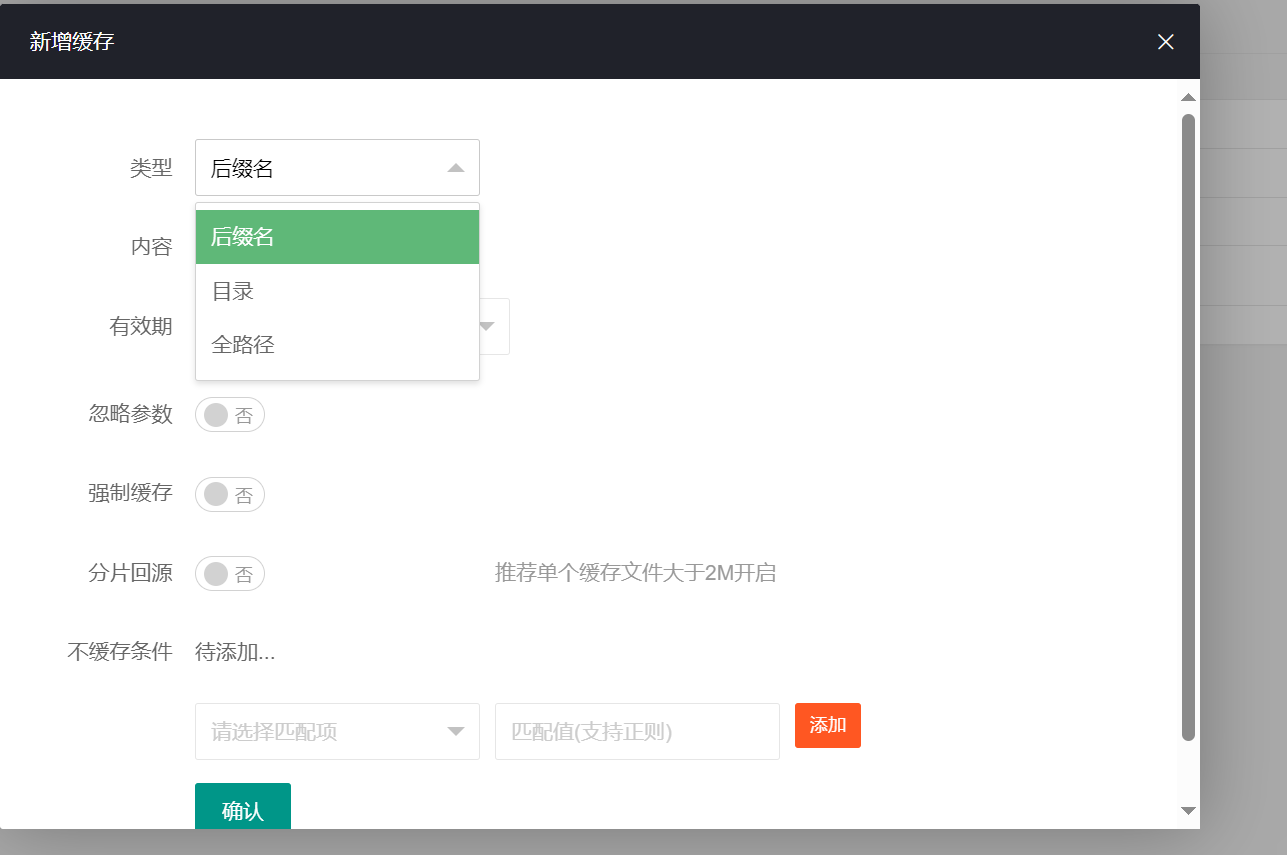Choose 全路径 in the type dropdown
Viewport: 1287px width, 855px height.
(x=337, y=344)
